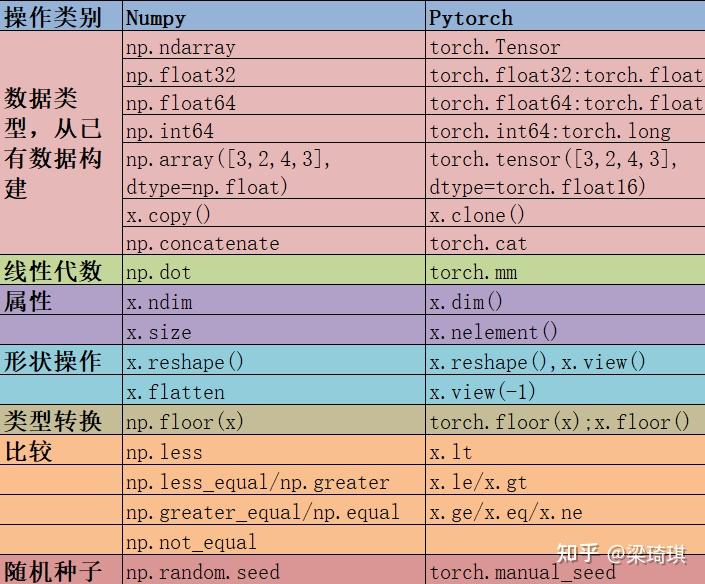The image size is (705, 584).
Task: Click the np.floor(x) cell
Action: pyautogui.click(x=274, y=420)
